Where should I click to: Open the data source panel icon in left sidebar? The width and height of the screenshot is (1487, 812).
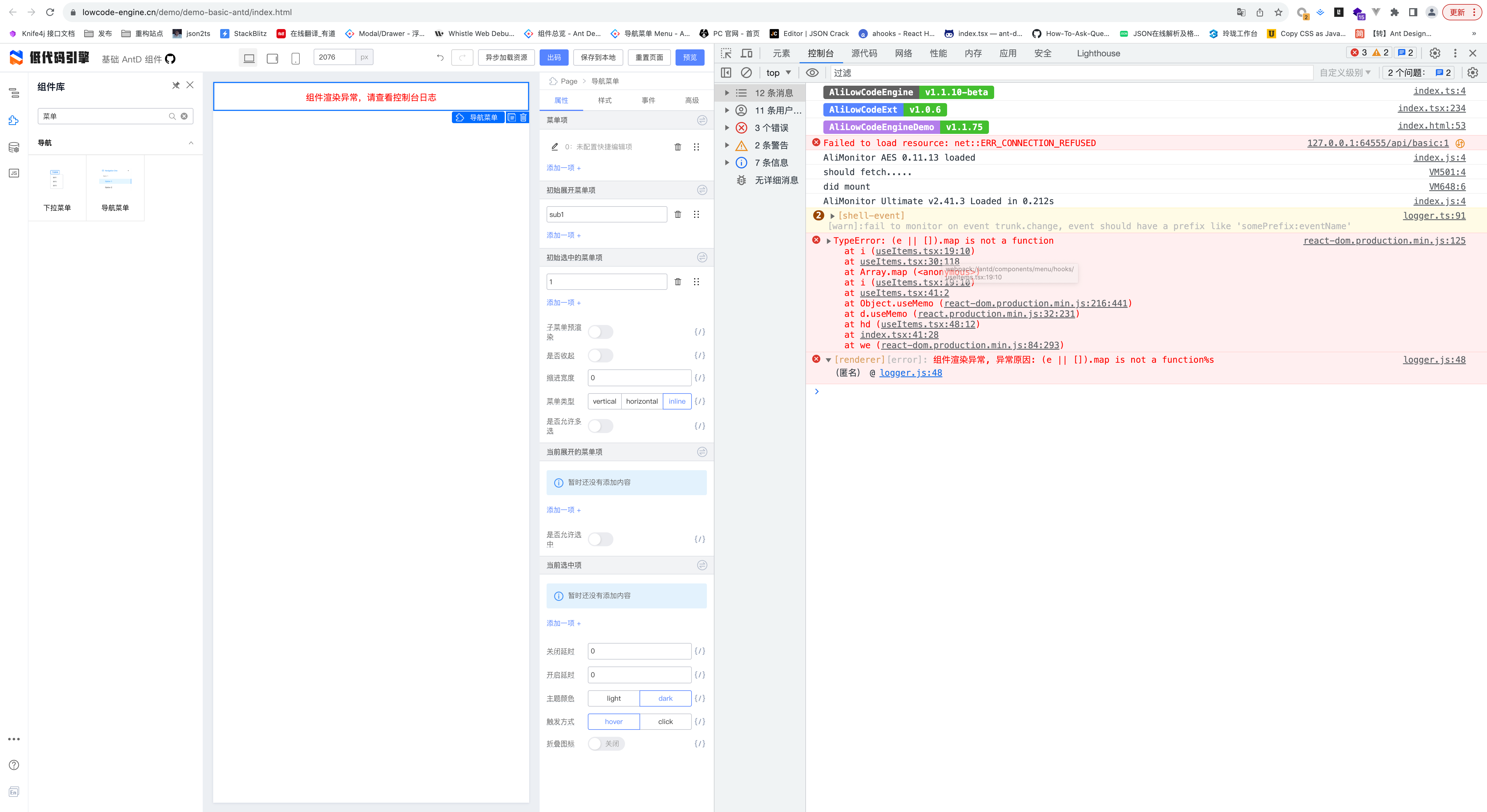click(x=14, y=147)
